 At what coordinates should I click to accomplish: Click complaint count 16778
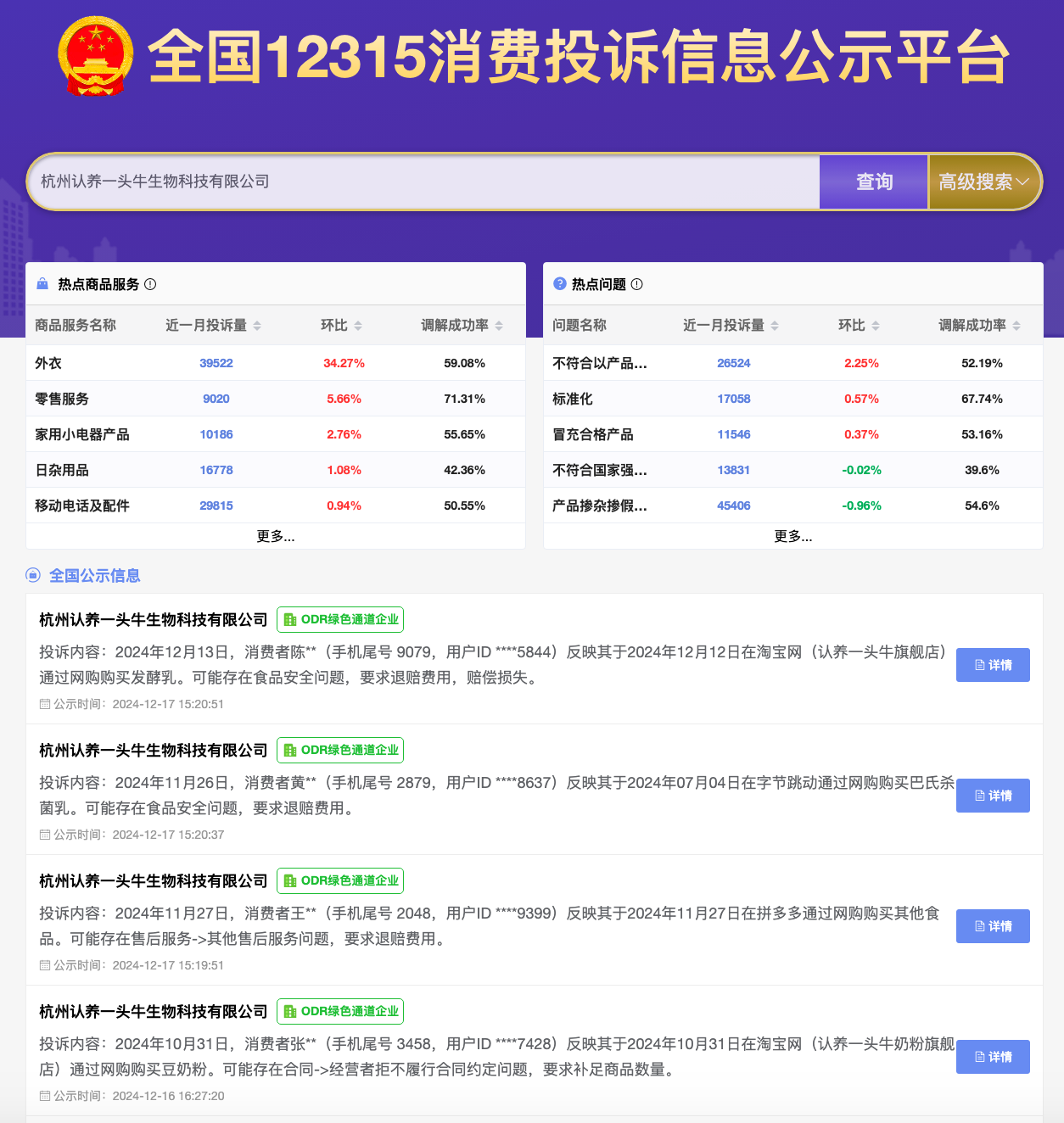click(x=216, y=470)
